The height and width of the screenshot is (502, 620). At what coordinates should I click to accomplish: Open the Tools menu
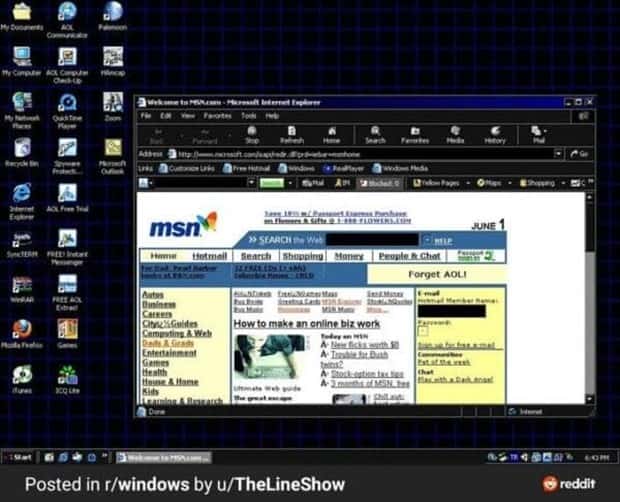coord(248,116)
